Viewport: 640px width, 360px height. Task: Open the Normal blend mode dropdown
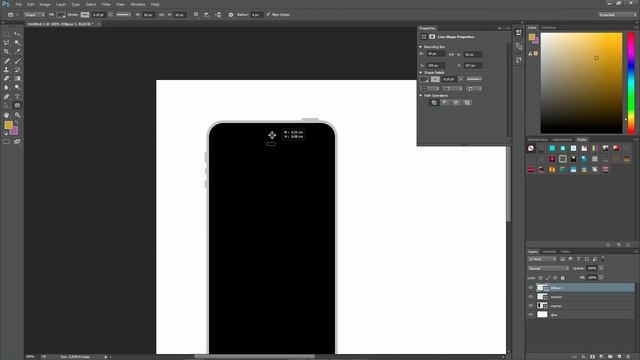pyautogui.click(x=548, y=268)
